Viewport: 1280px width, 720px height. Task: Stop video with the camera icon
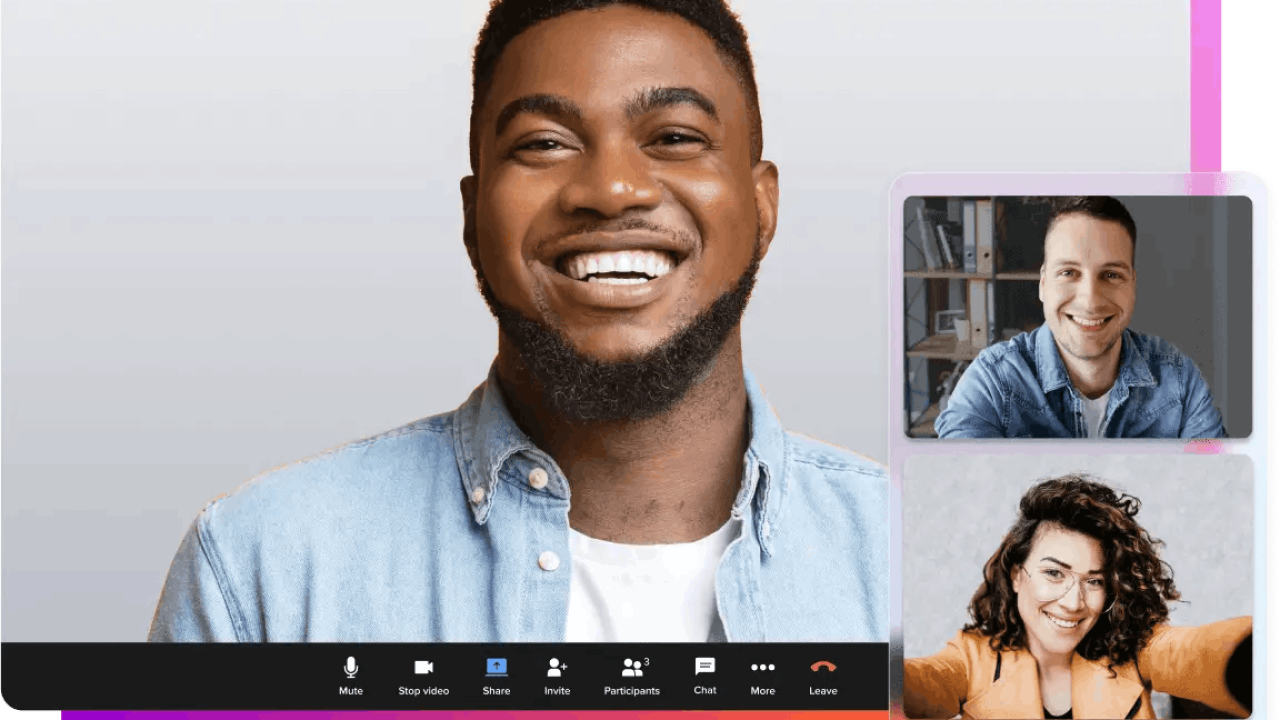click(424, 676)
